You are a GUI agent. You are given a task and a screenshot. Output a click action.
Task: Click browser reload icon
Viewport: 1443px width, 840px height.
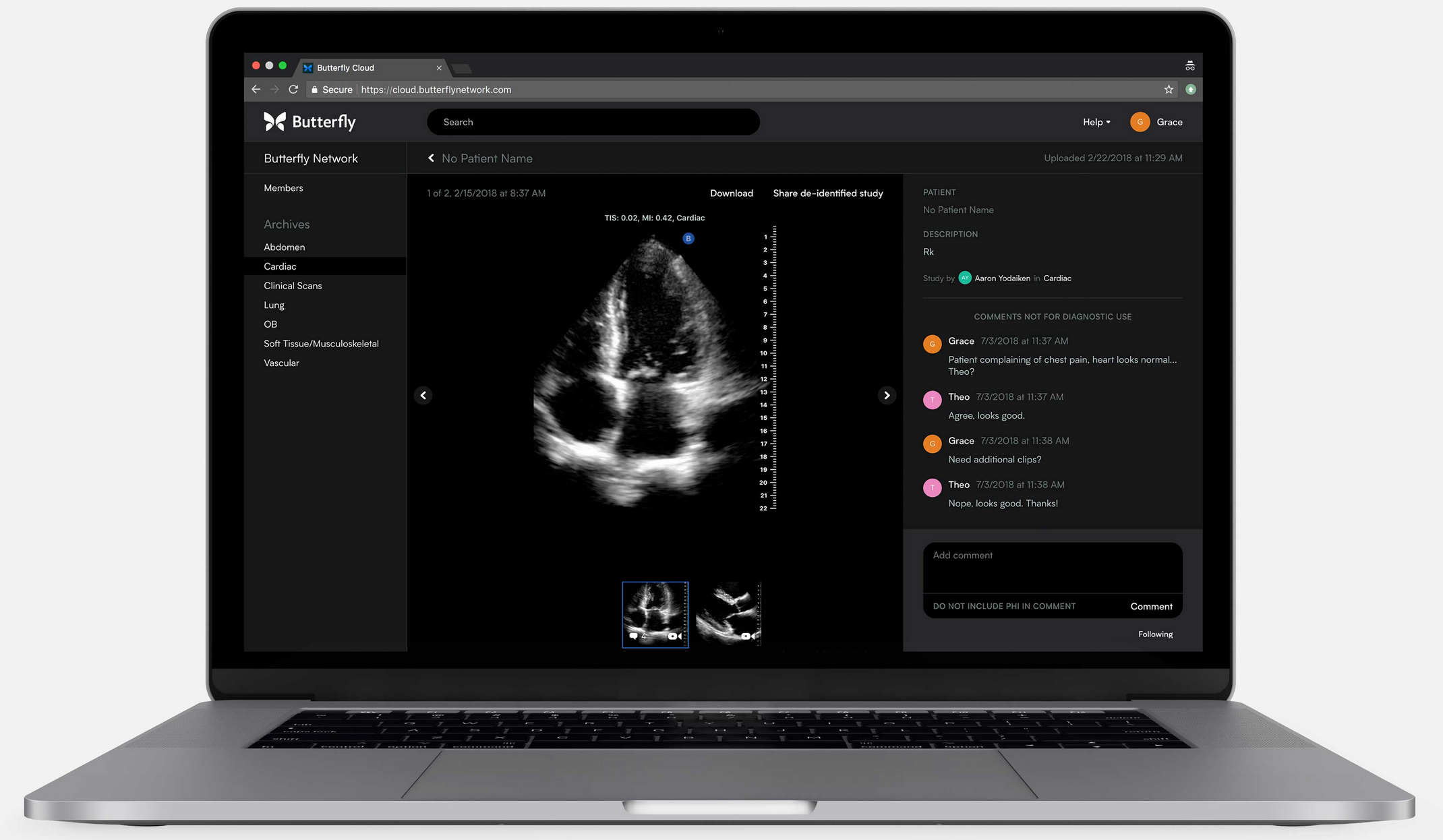pos(293,90)
